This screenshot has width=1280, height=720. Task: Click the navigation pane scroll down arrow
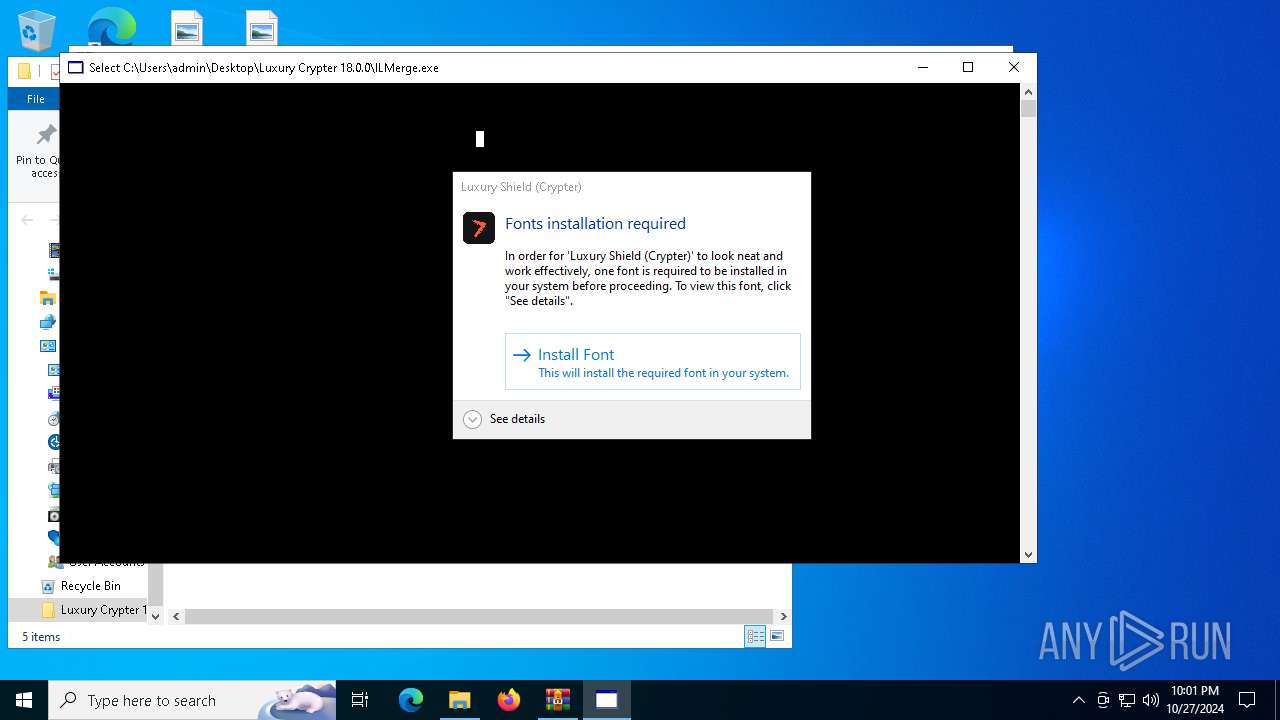coord(155,616)
